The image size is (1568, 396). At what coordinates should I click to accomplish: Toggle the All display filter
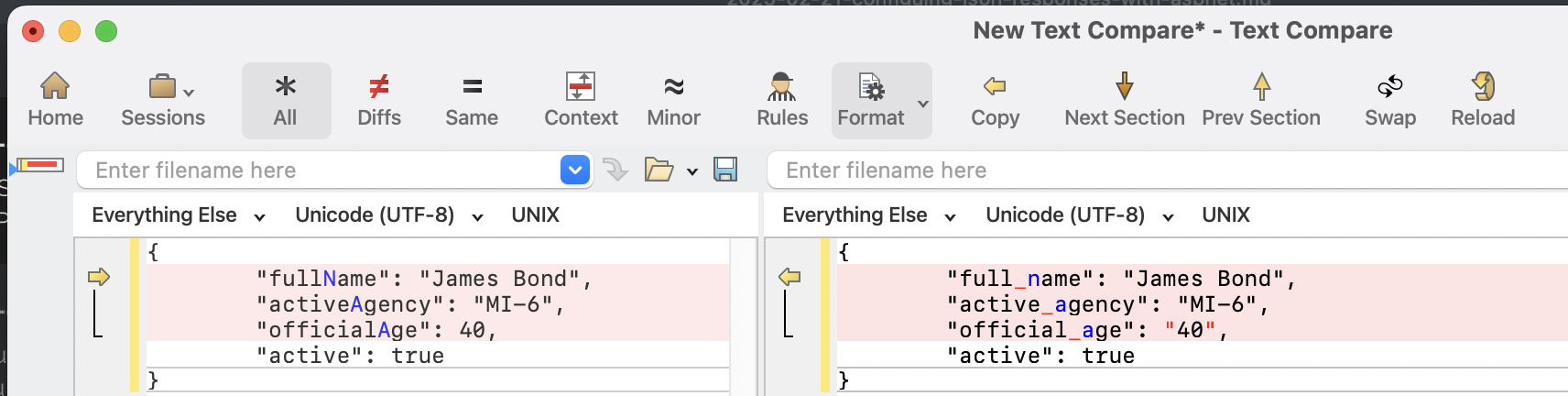(x=286, y=100)
